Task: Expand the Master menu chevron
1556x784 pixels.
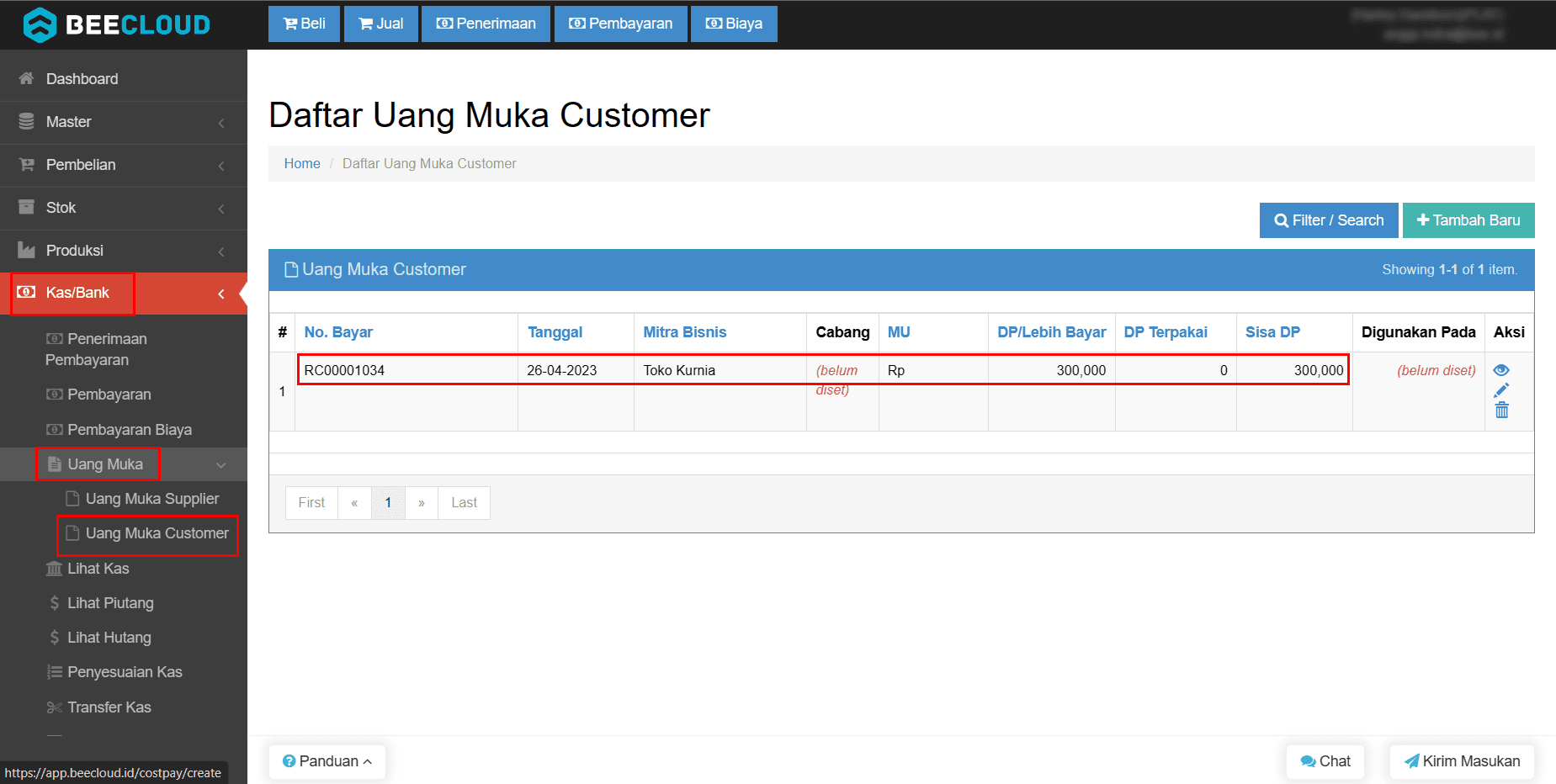Action: click(x=221, y=123)
